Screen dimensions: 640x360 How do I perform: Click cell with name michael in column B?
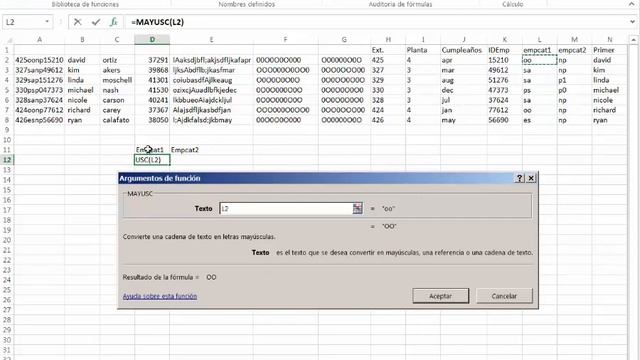(82, 90)
